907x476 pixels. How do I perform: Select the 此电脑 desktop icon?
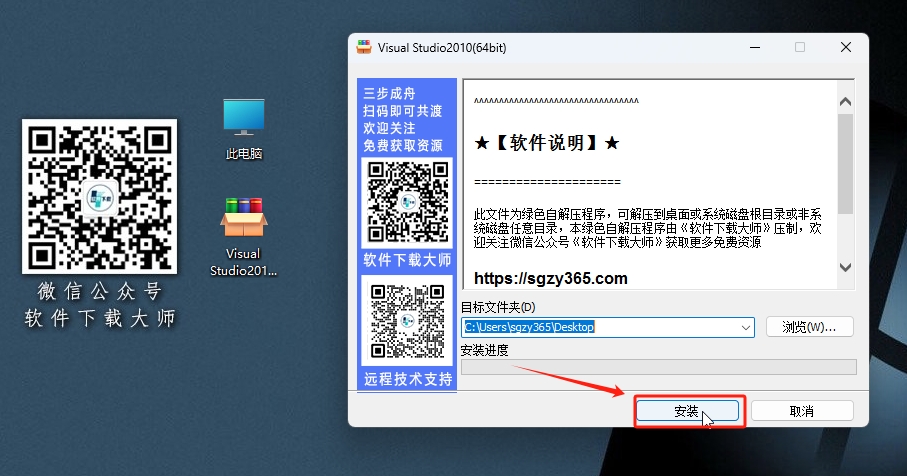(x=244, y=130)
